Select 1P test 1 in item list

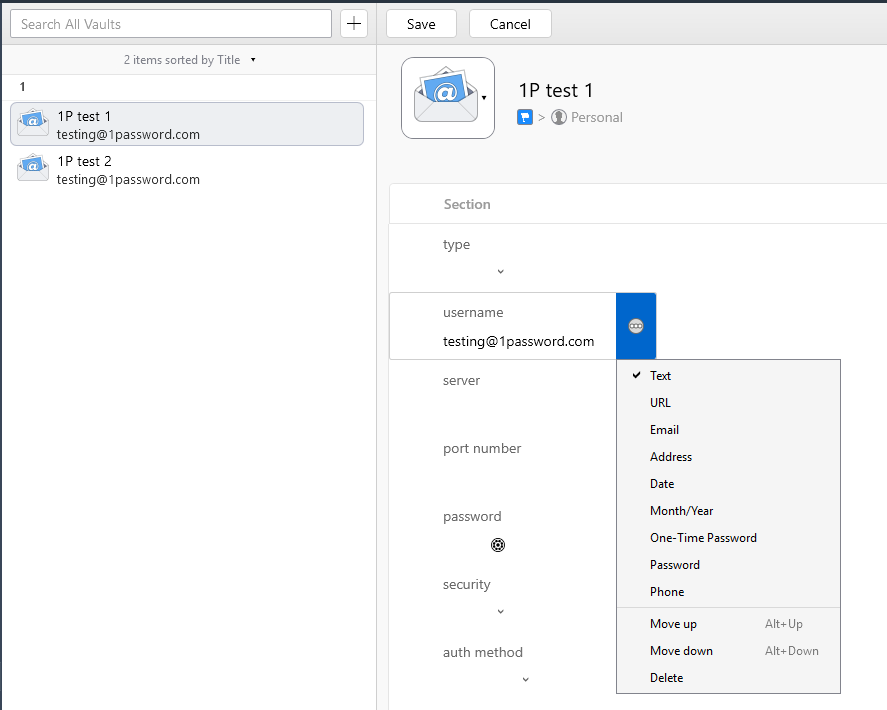click(x=187, y=124)
